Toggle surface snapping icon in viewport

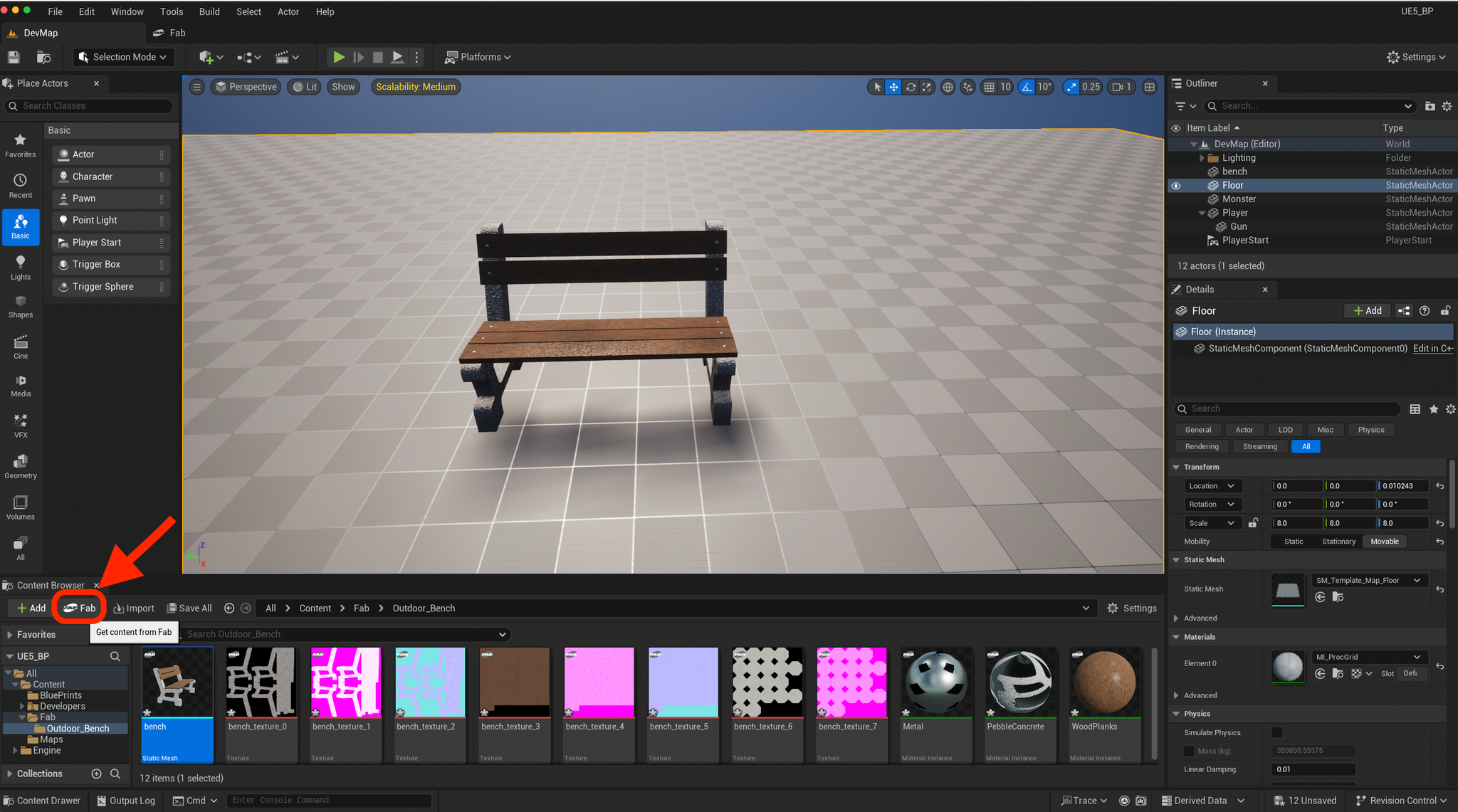pos(967,87)
